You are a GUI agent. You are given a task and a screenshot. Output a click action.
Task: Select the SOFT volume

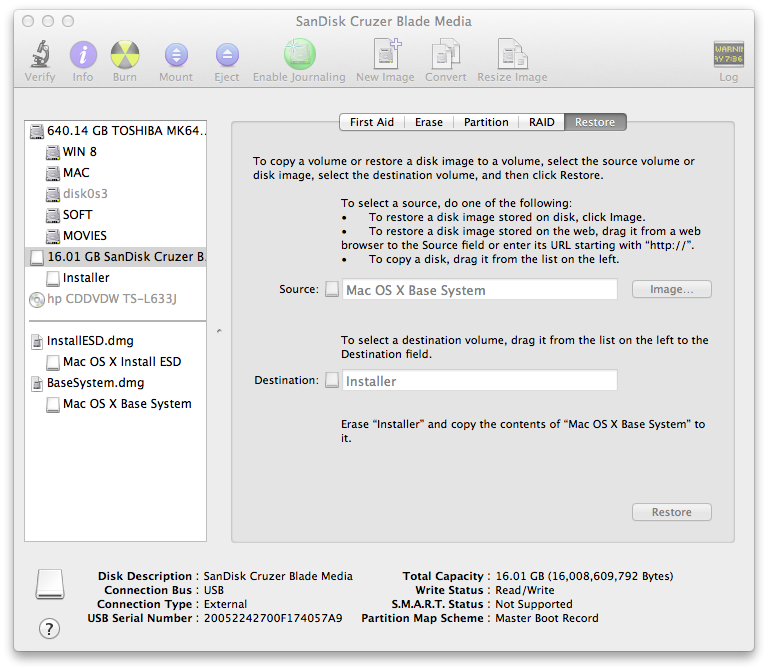pyautogui.click(x=116, y=215)
